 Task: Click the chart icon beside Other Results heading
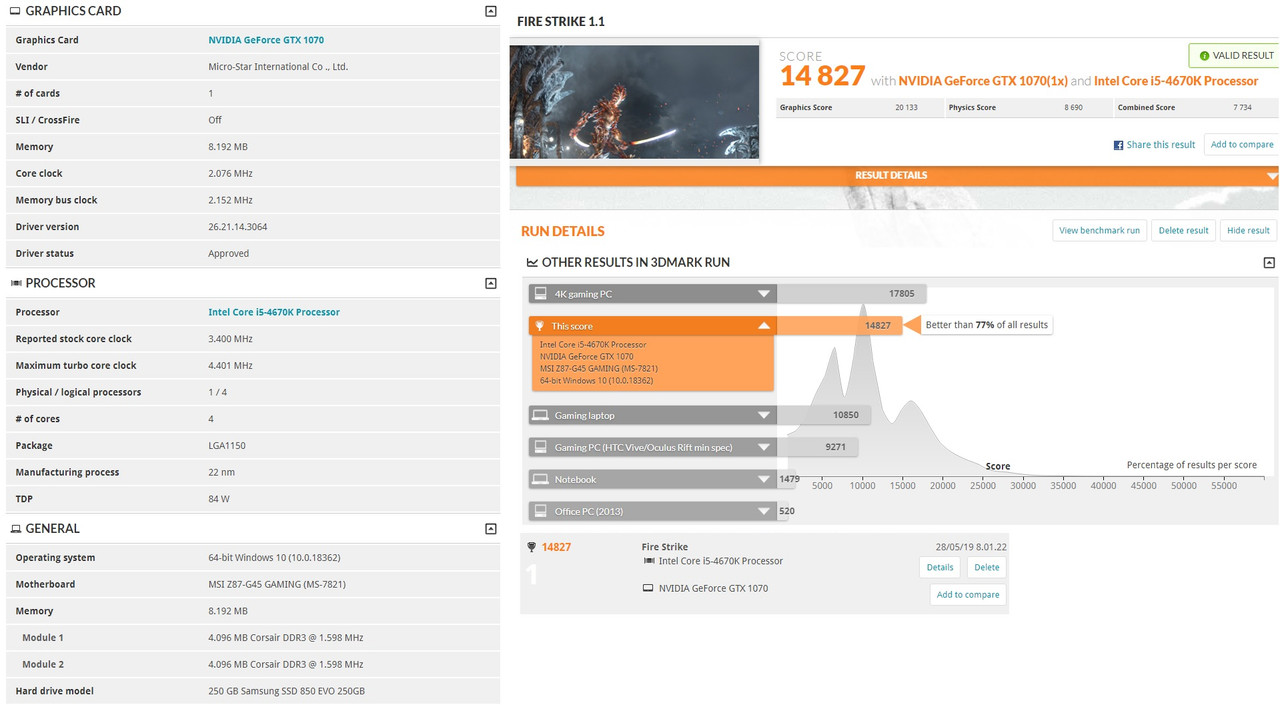[532, 262]
